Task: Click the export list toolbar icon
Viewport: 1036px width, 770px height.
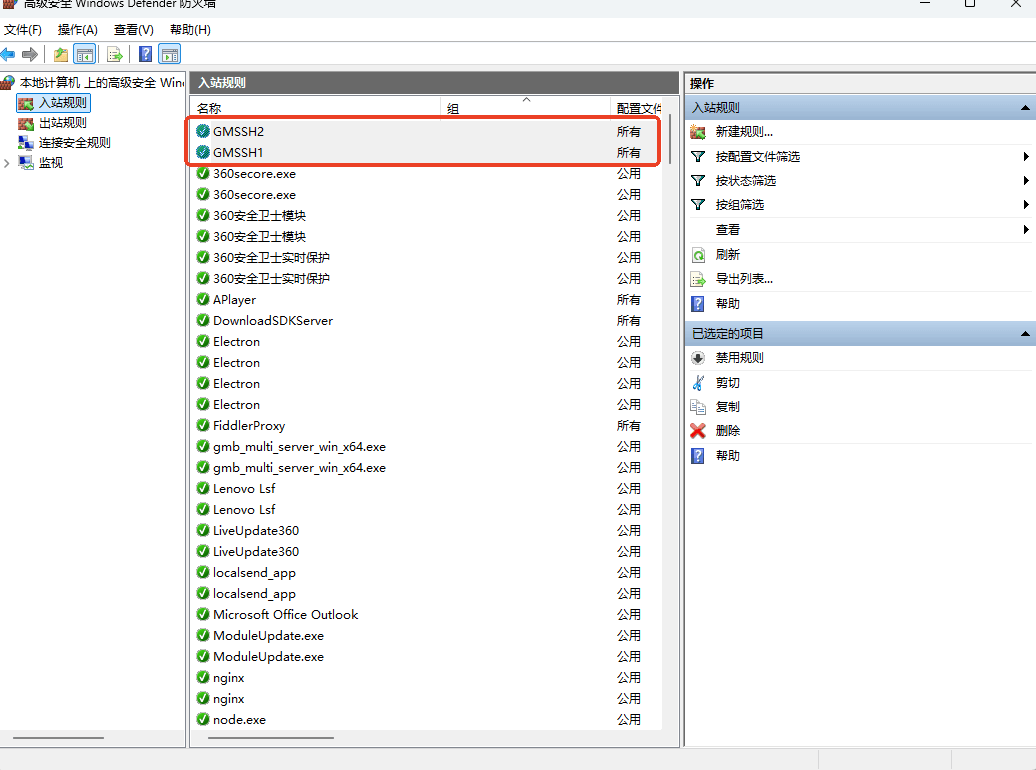Action: click(x=115, y=54)
